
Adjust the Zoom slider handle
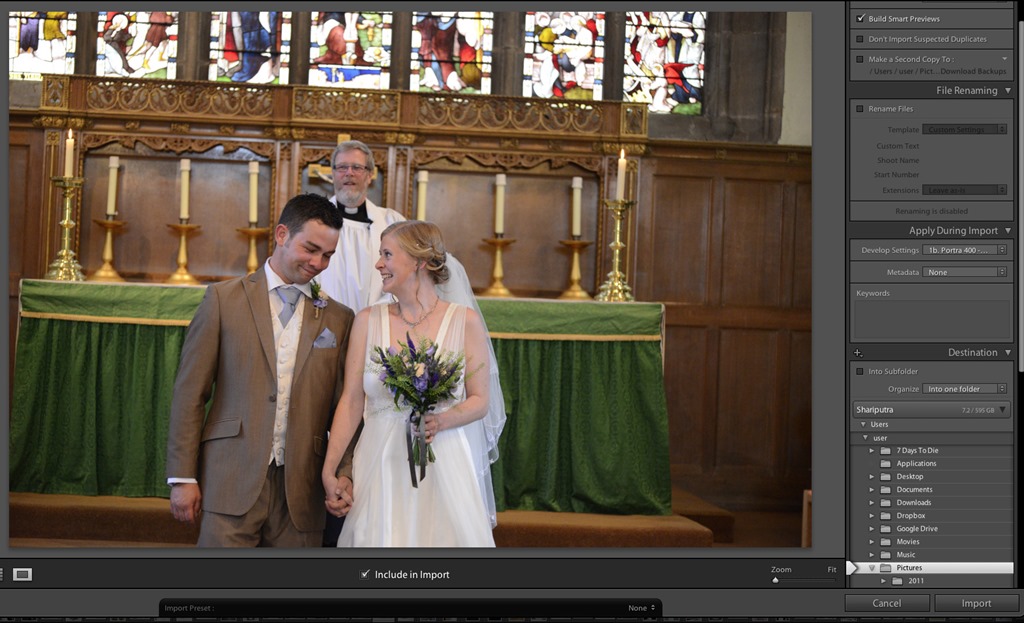(775, 580)
